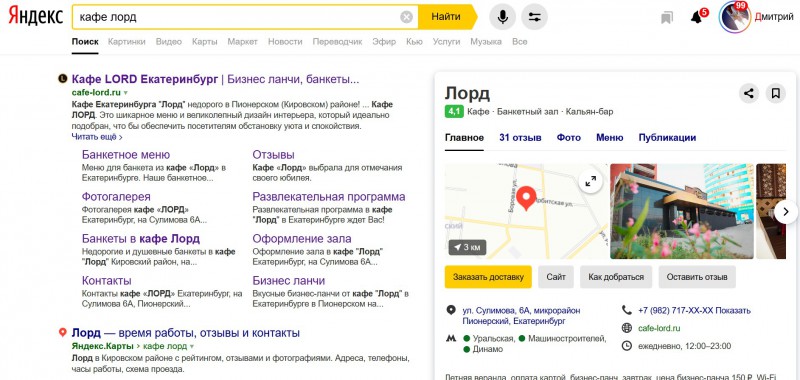
Task: Open the Меню tab in Лорд card
Action: tap(610, 138)
